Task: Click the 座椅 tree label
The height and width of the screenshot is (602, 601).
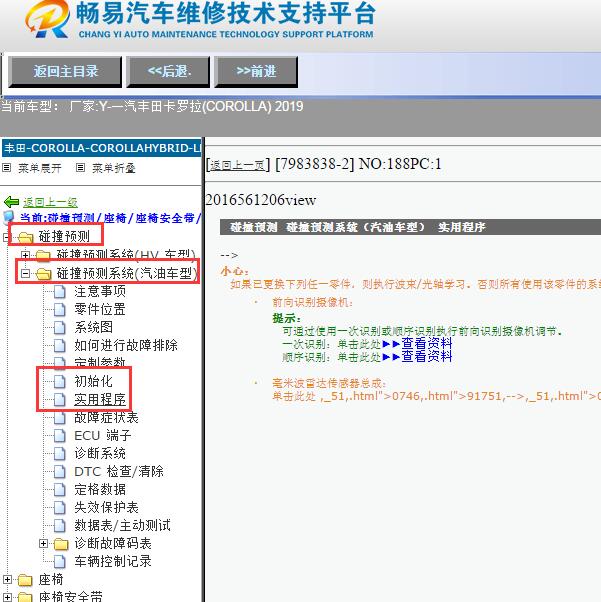Action: (x=51, y=580)
